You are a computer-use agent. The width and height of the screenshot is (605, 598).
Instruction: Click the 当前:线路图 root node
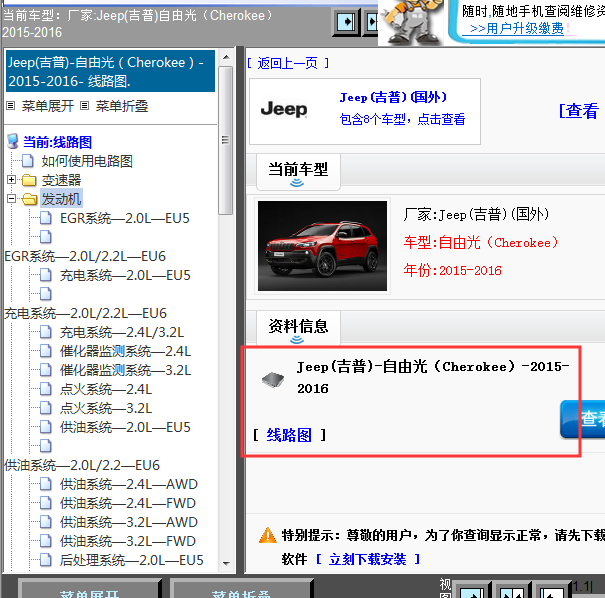pos(57,142)
